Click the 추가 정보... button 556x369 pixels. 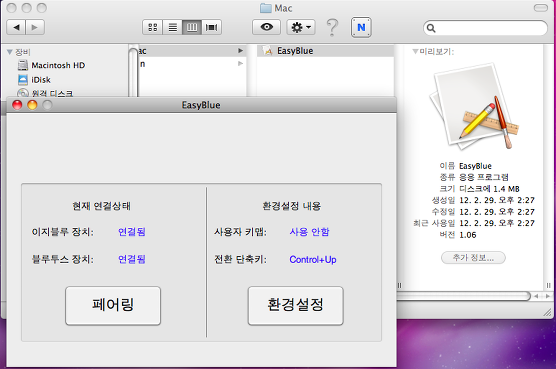[x=473, y=258]
